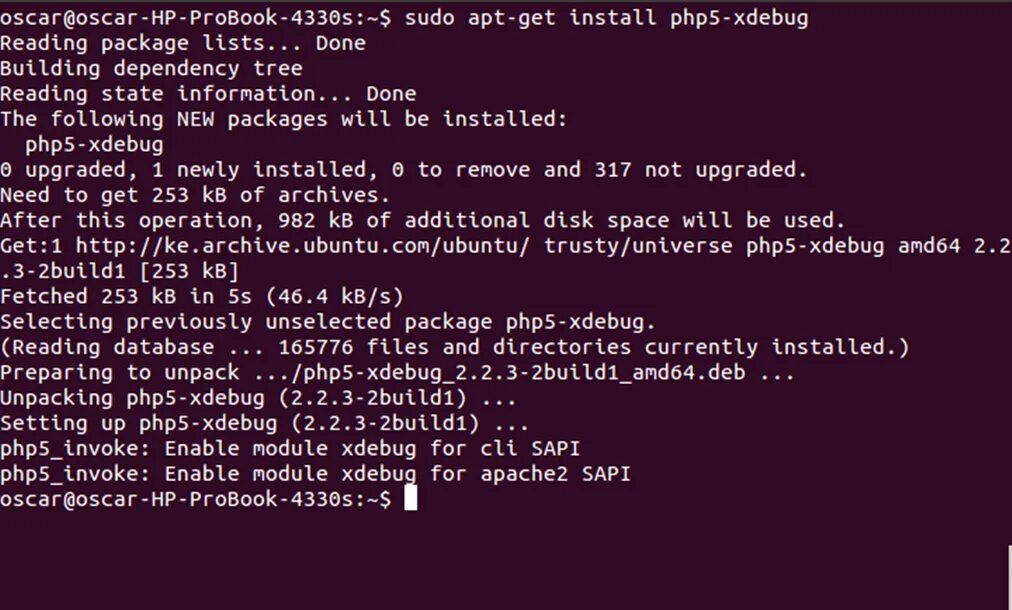1012x610 pixels.
Task: Select the 'Reading database ... 165776 files' line
Action: click(x=454, y=347)
